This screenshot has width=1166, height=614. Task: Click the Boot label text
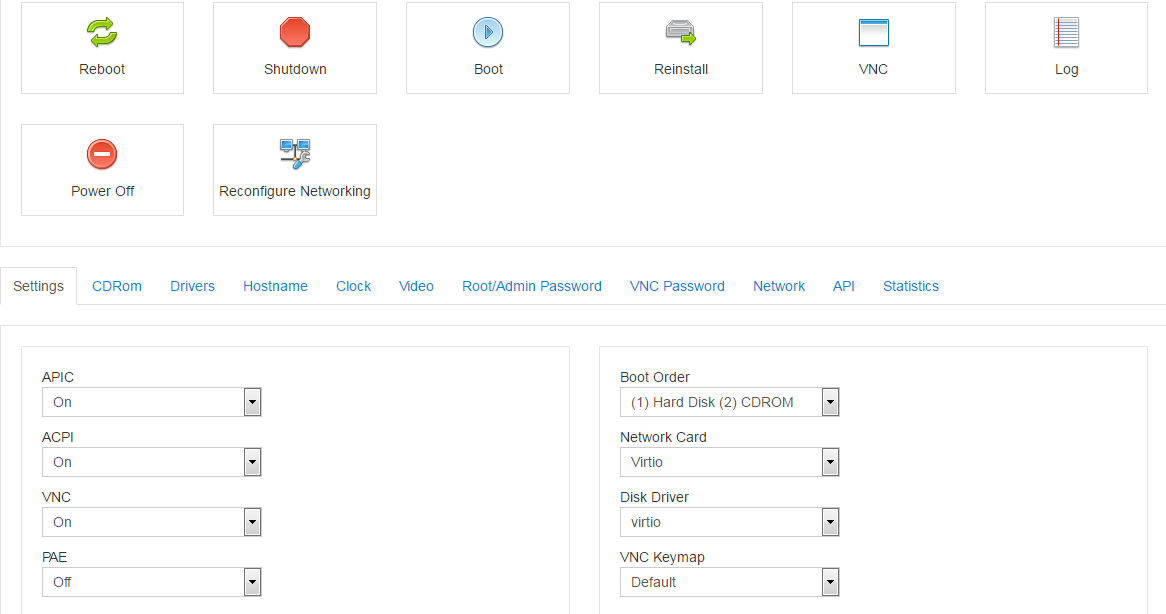point(489,69)
